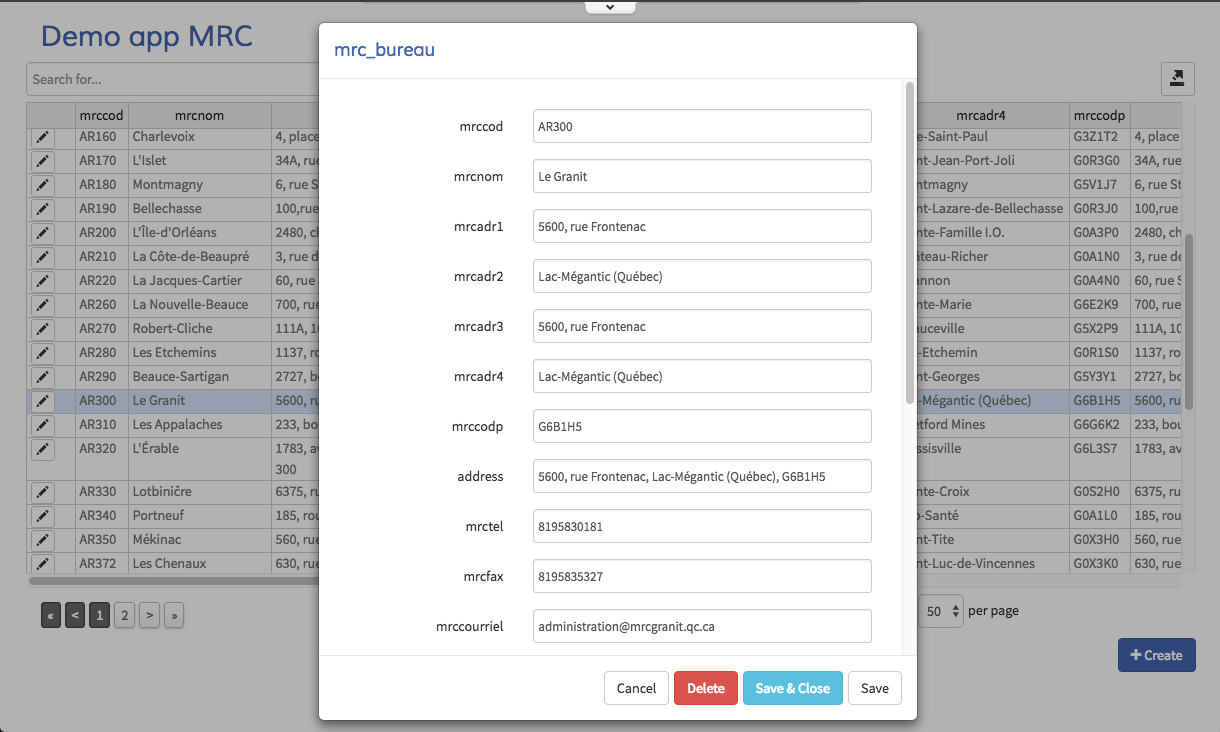
Task: Edit Mékinac row with pencil icon
Action: (x=42, y=540)
